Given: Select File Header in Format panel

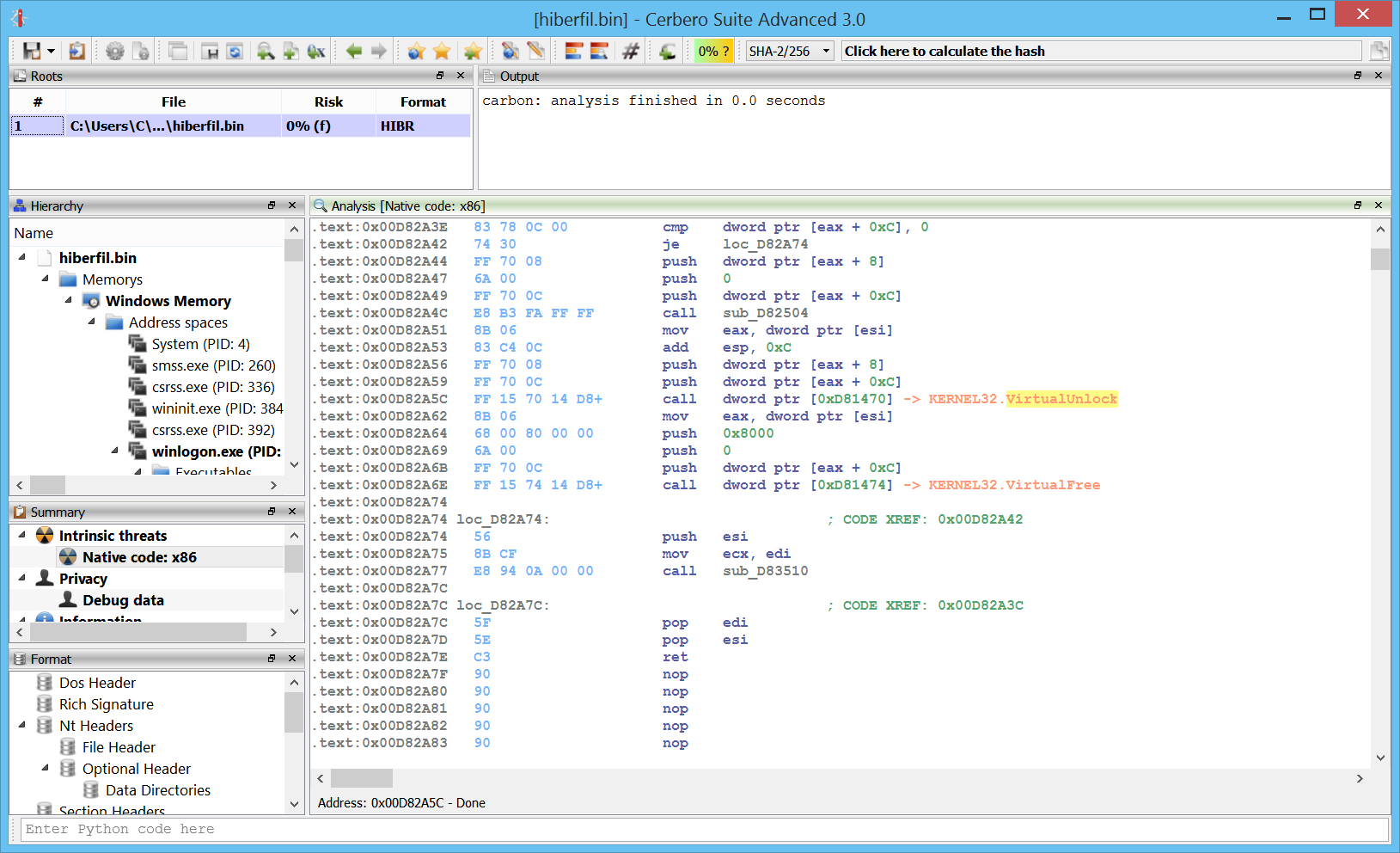Looking at the screenshot, I should pos(119,747).
